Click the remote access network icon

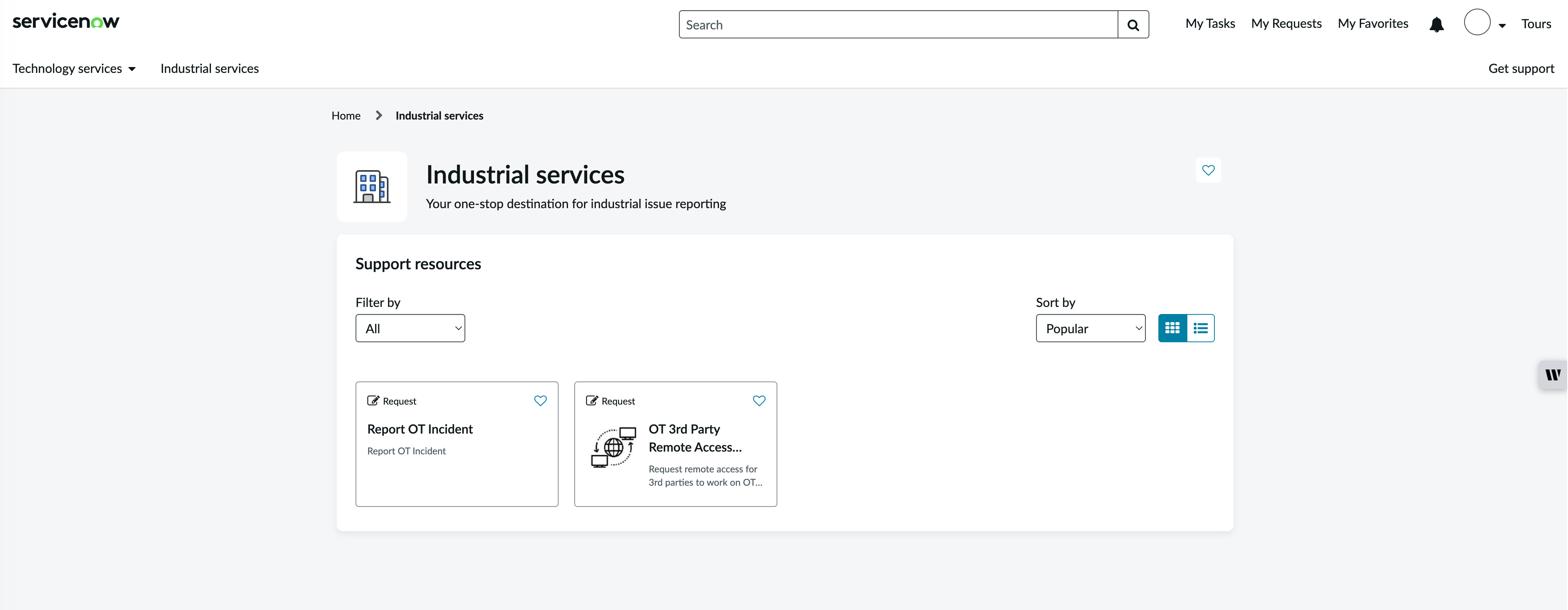coord(613,447)
